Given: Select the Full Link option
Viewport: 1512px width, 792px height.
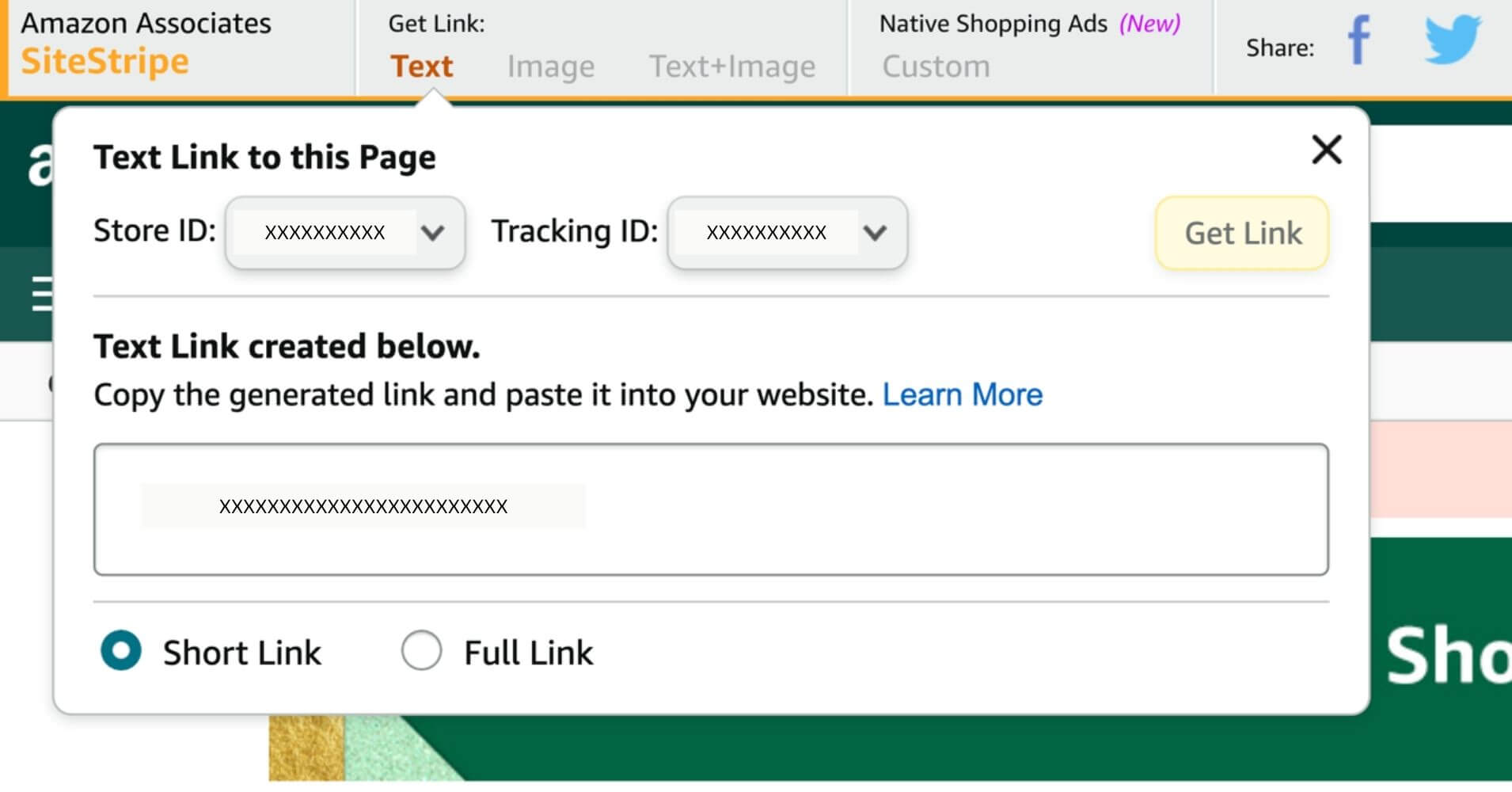Looking at the screenshot, I should click(422, 651).
